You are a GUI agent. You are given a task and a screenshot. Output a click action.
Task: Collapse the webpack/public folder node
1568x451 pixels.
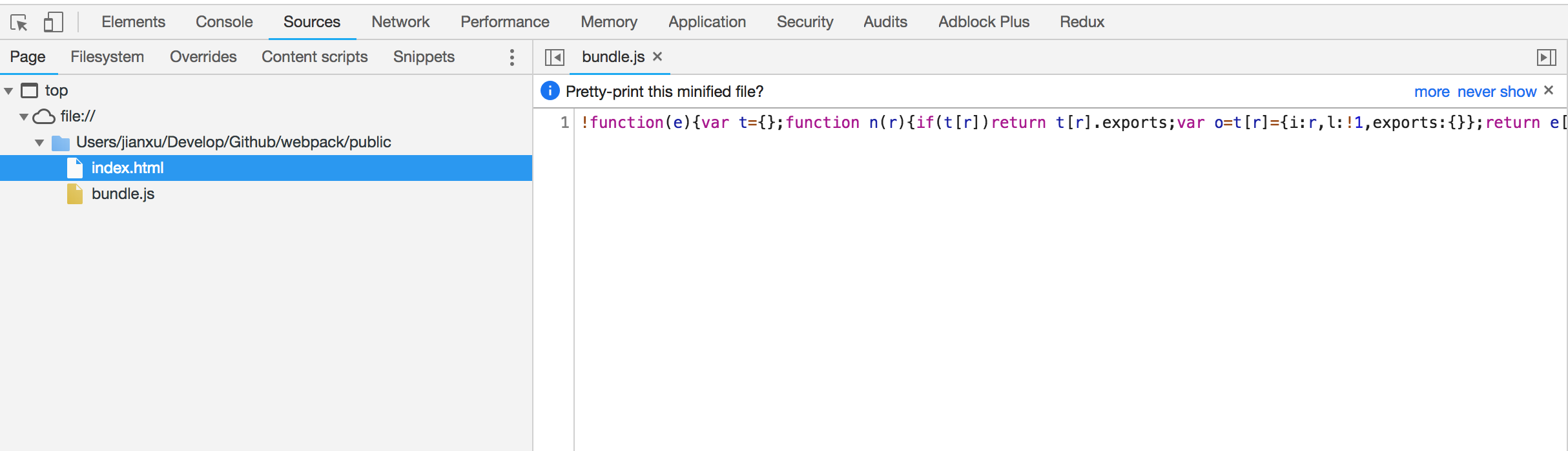[39, 143]
